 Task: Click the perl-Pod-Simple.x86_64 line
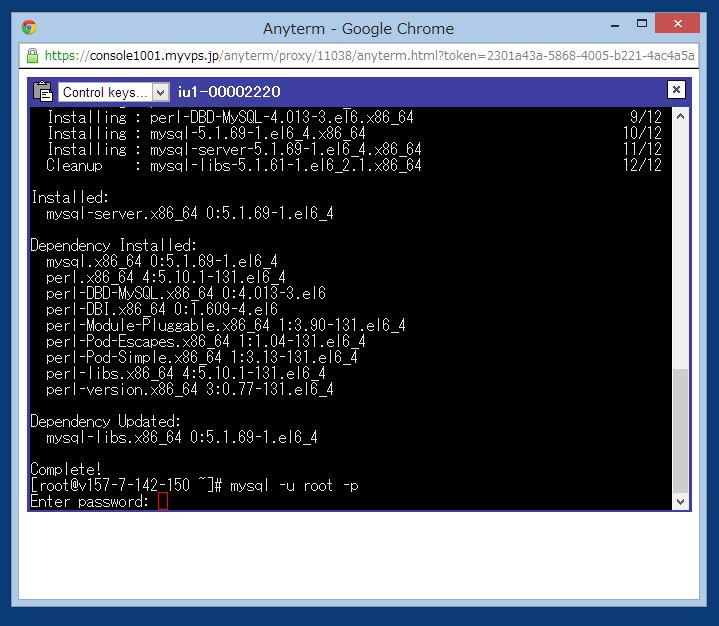coord(202,357)
